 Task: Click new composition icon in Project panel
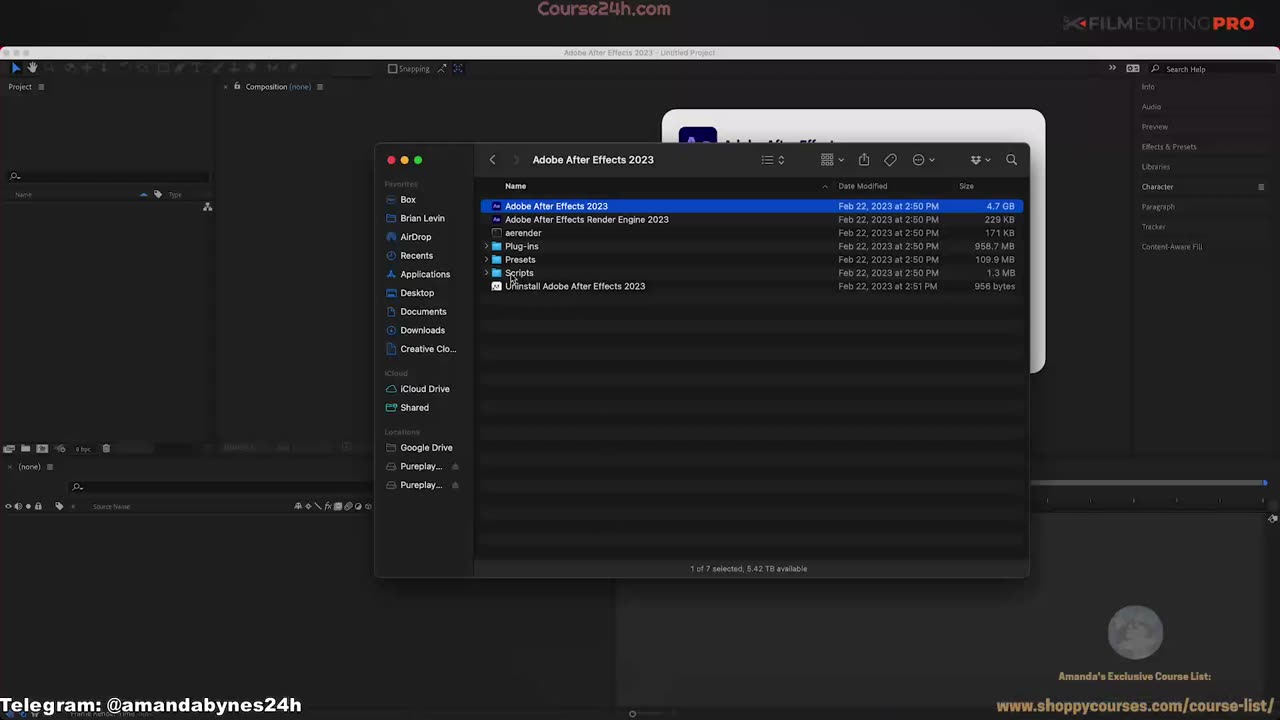(x=43, y=449)
